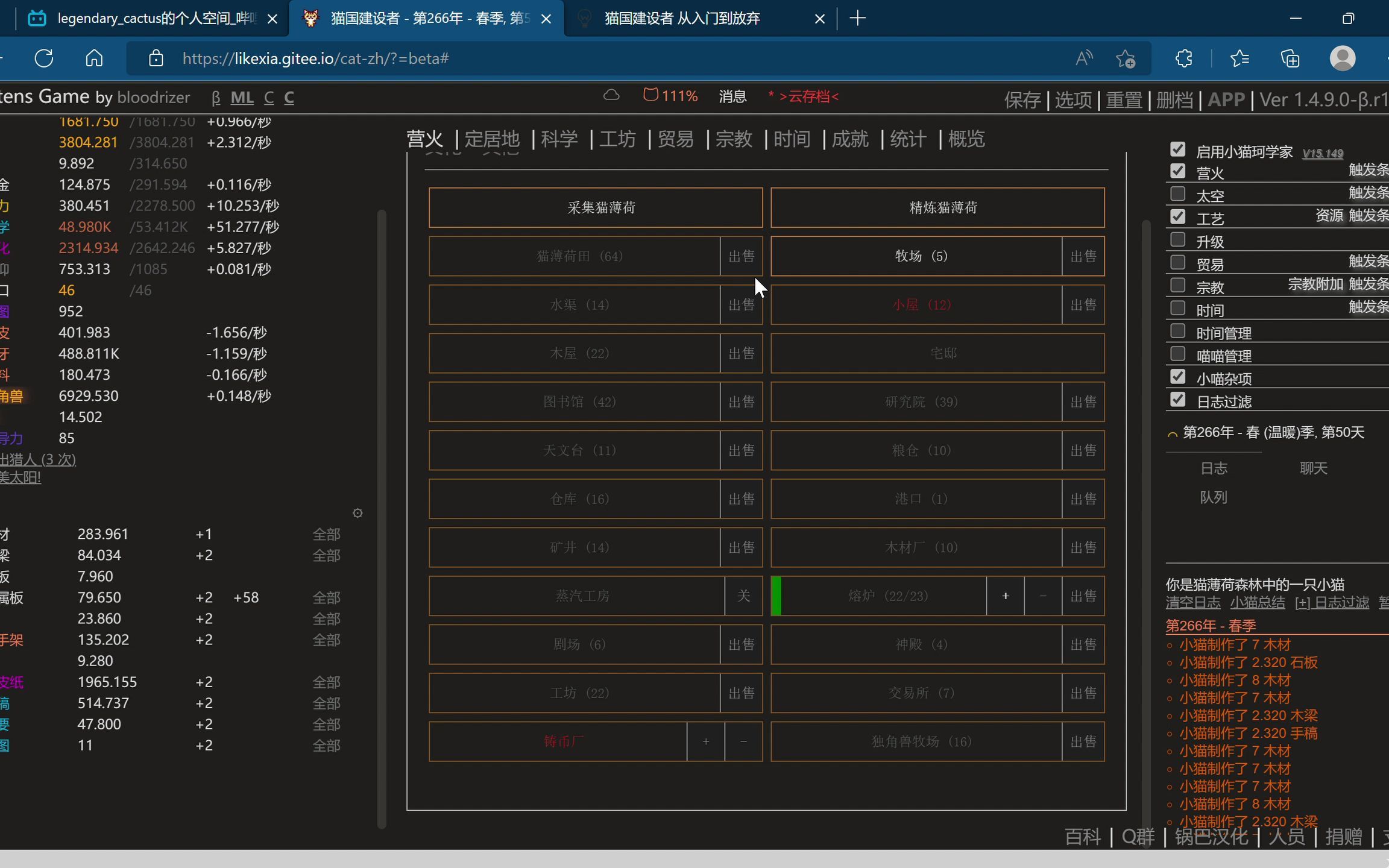Screen dimensions: 1389x868
Task: Open 选项 settings link
Action: 1073,99
